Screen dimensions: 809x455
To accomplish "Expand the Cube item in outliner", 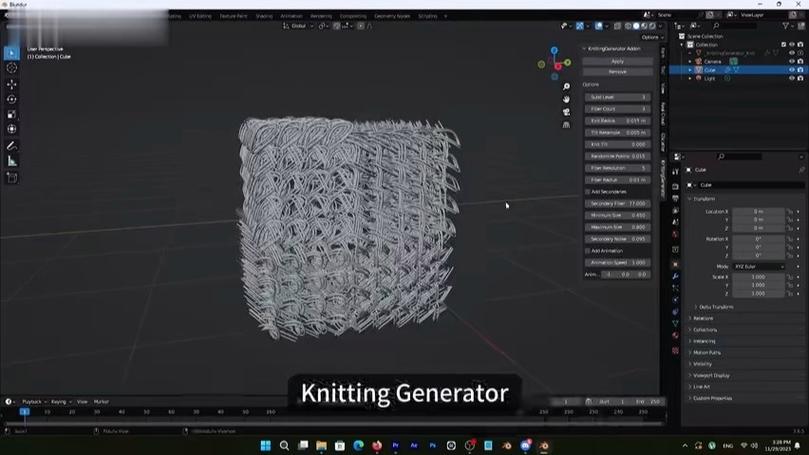I will [x=690, y=70].
